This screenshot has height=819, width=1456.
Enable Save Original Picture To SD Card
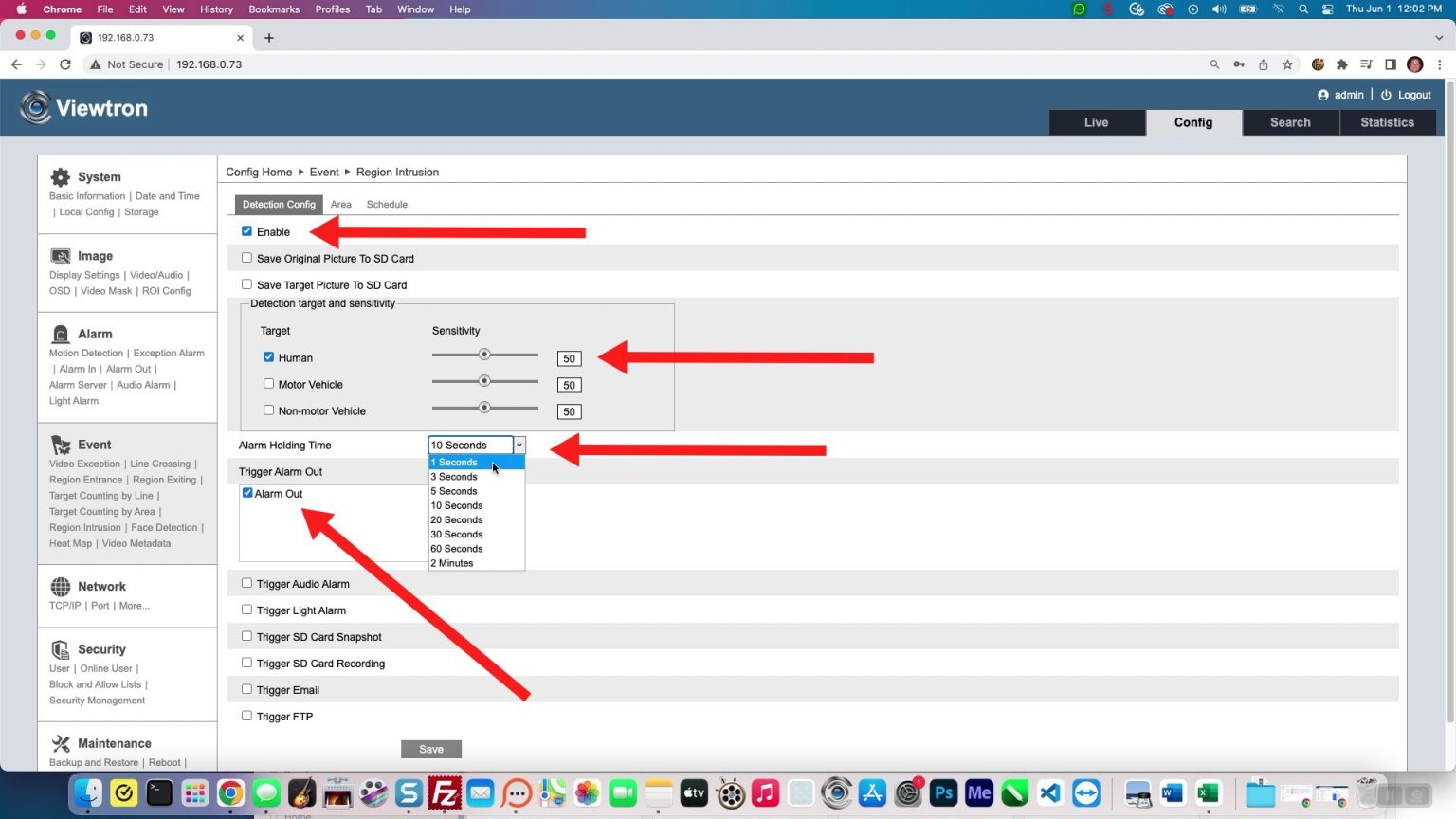coord(246,257)
